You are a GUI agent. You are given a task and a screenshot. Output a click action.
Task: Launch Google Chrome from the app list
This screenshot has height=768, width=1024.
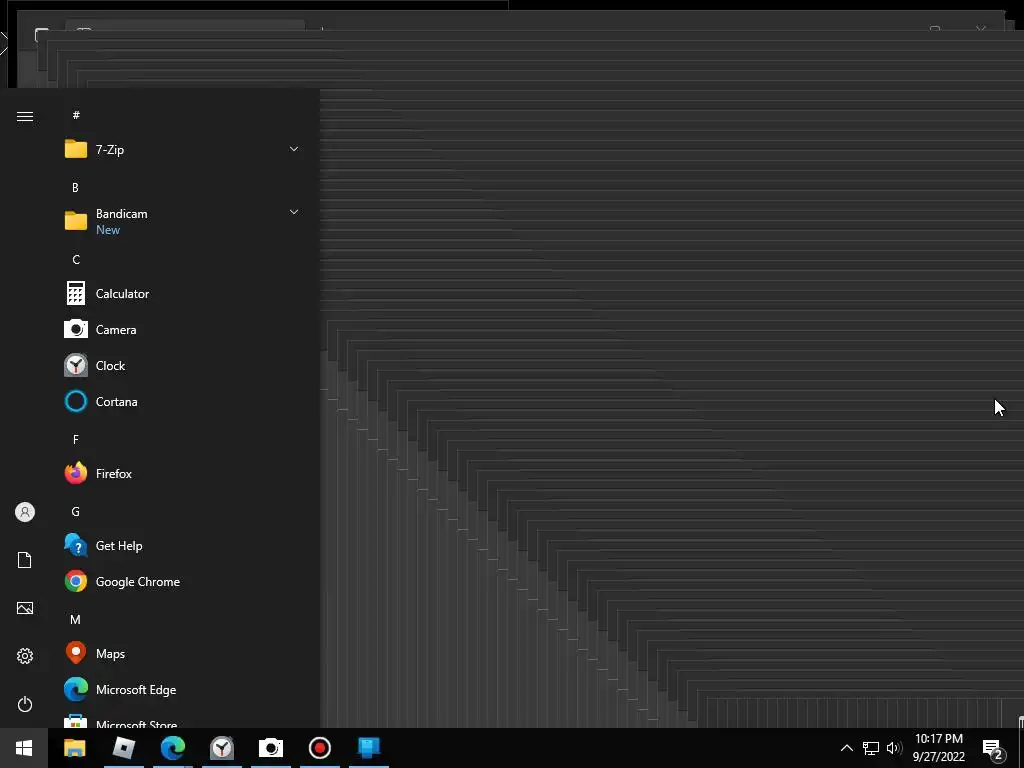click(x=182, y=582)
